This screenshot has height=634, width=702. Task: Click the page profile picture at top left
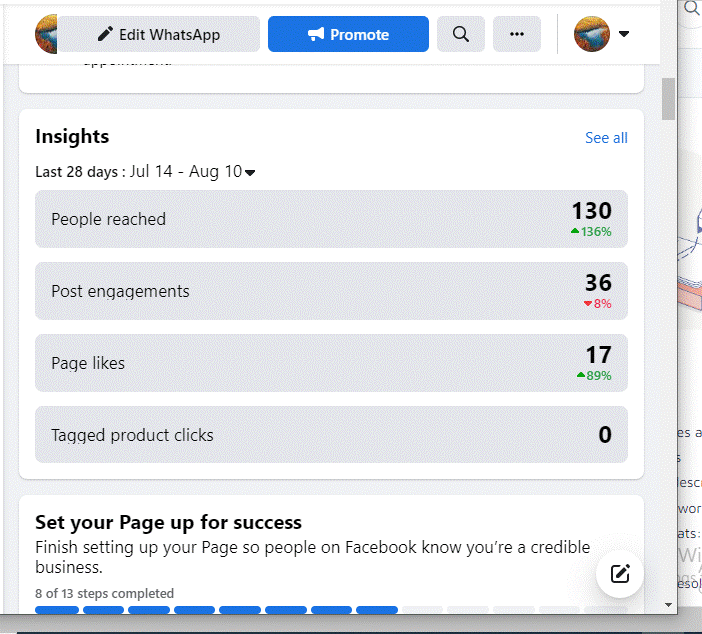pyautogui.click(x=46, y=34)
